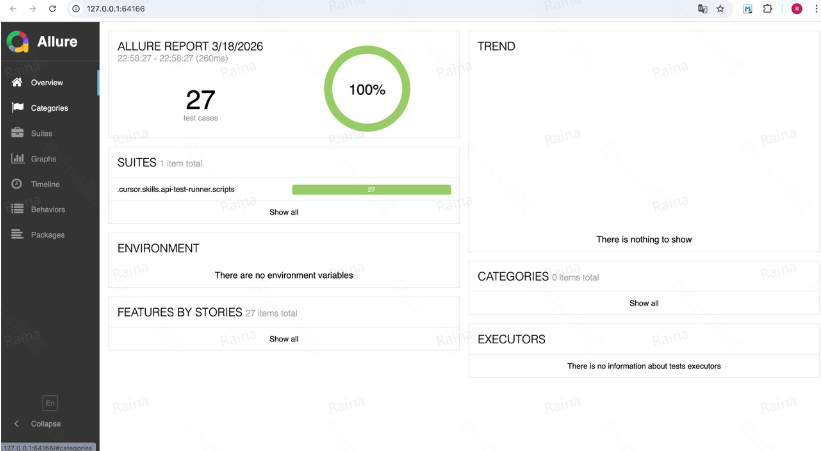
Task: Open the Graphs menu item
Action: coord(50,159)
